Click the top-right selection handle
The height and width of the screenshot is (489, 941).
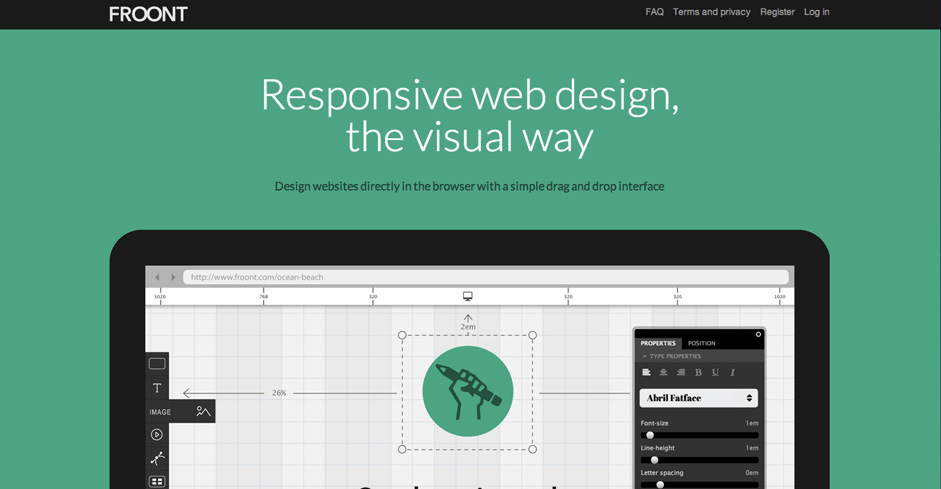pos(532,335)
